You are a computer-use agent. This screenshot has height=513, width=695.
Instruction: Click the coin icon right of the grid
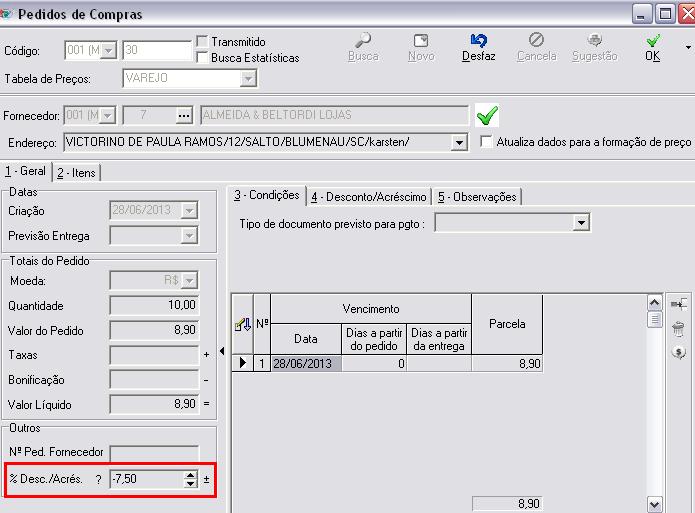point(678,351)
